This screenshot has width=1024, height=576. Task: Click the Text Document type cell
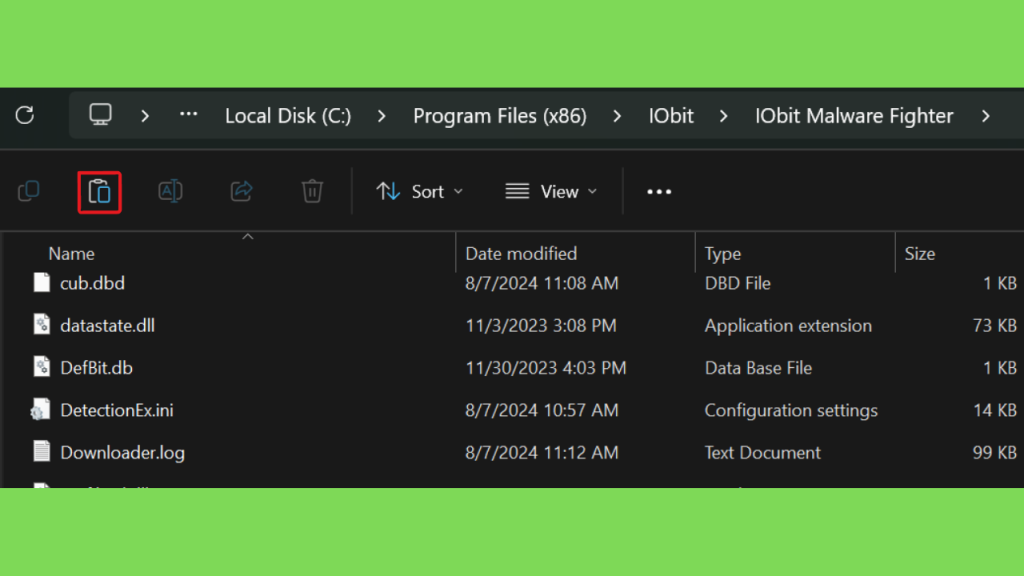[x=763, y=453]
